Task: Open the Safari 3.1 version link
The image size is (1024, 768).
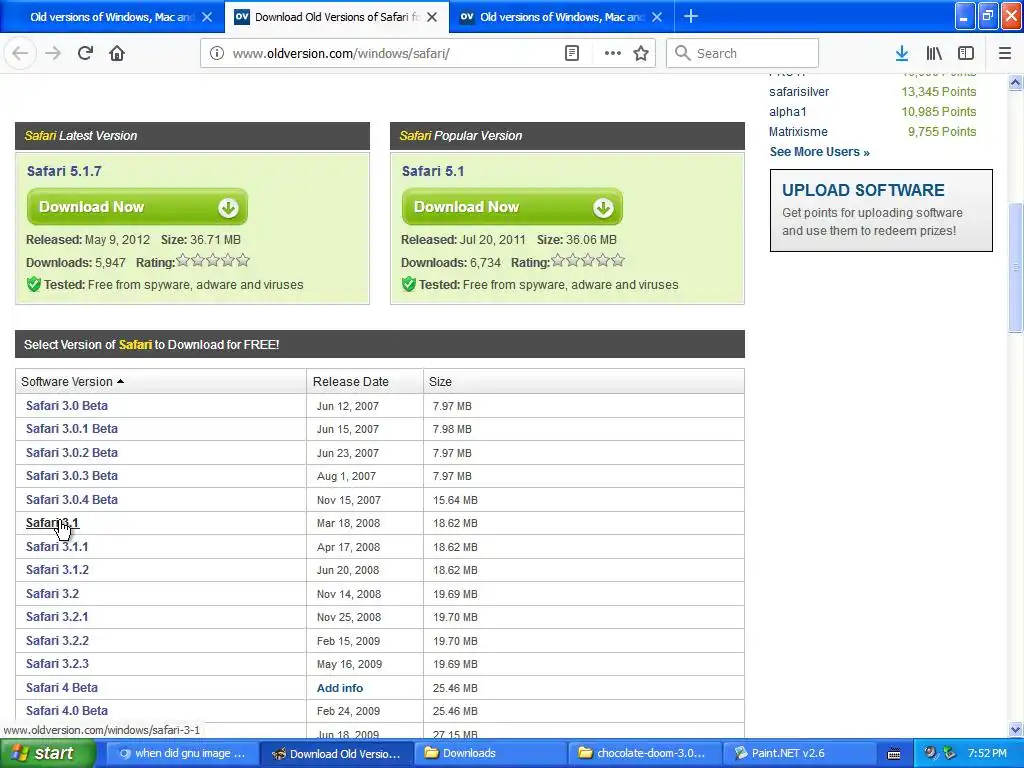Action: pos(52,523)
